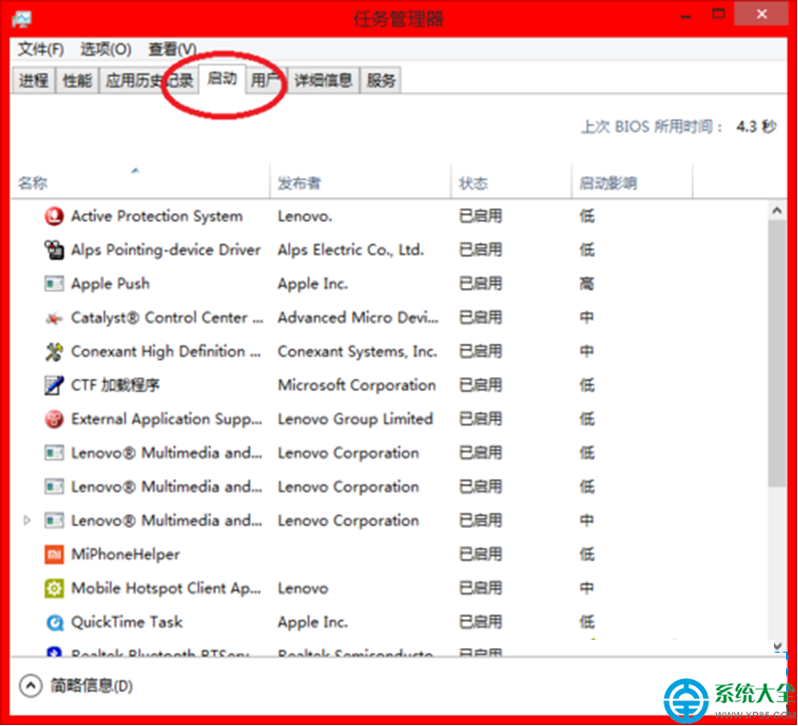This screenshot has width=798, height=726.
Task: Click the scrollbar down arrow
Action: coord(777,646)
